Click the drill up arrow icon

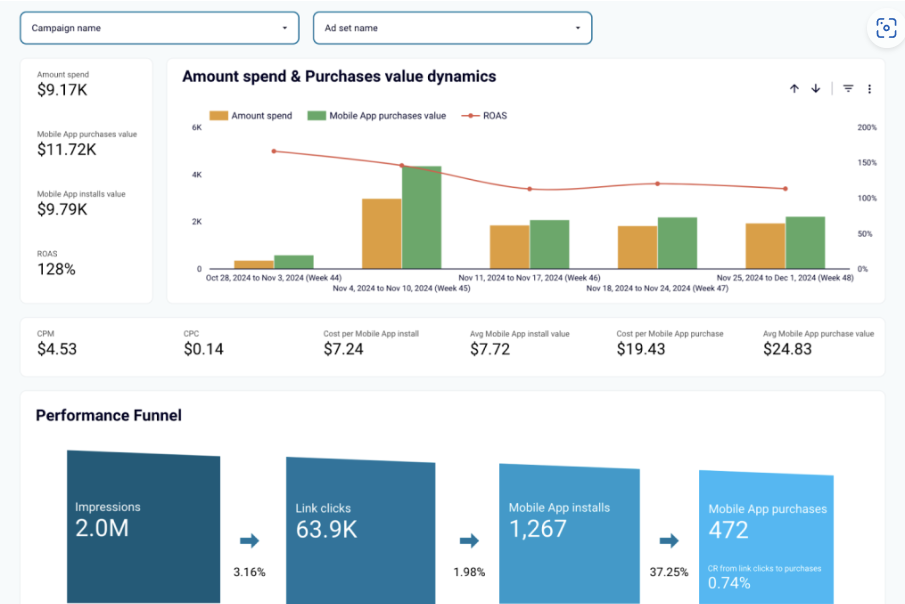coord(794,88)
